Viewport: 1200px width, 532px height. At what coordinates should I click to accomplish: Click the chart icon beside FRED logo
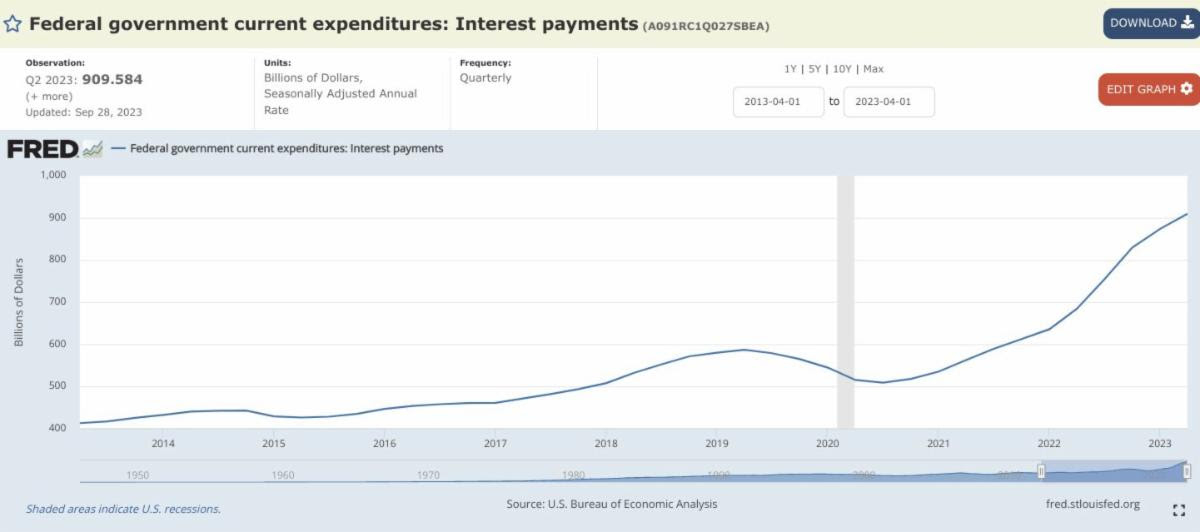93,149
